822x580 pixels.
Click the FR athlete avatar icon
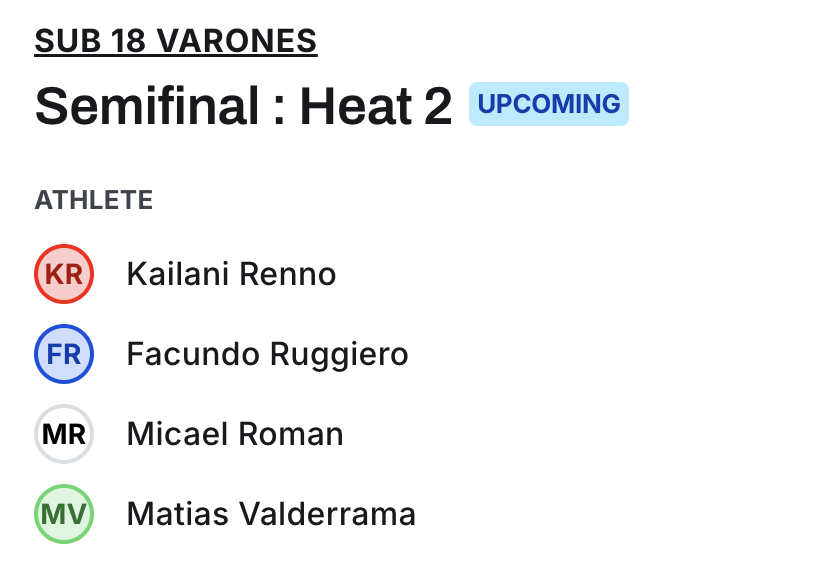click(x=64, y=354)
